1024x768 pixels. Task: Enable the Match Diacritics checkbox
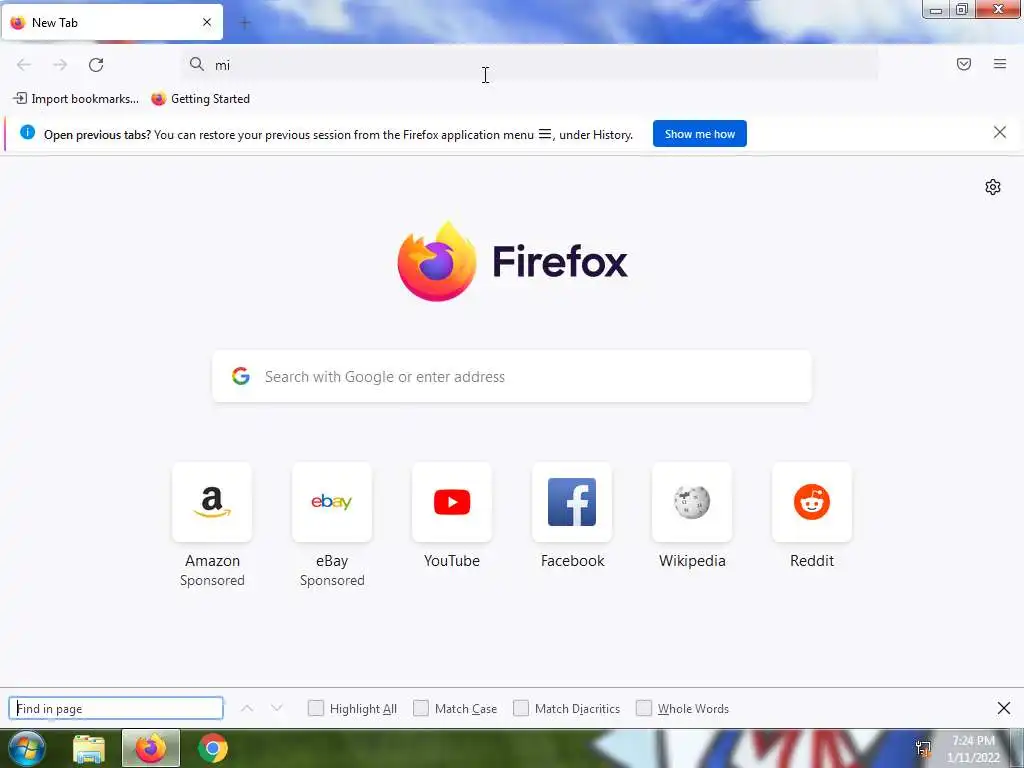(x=520, y=708)
